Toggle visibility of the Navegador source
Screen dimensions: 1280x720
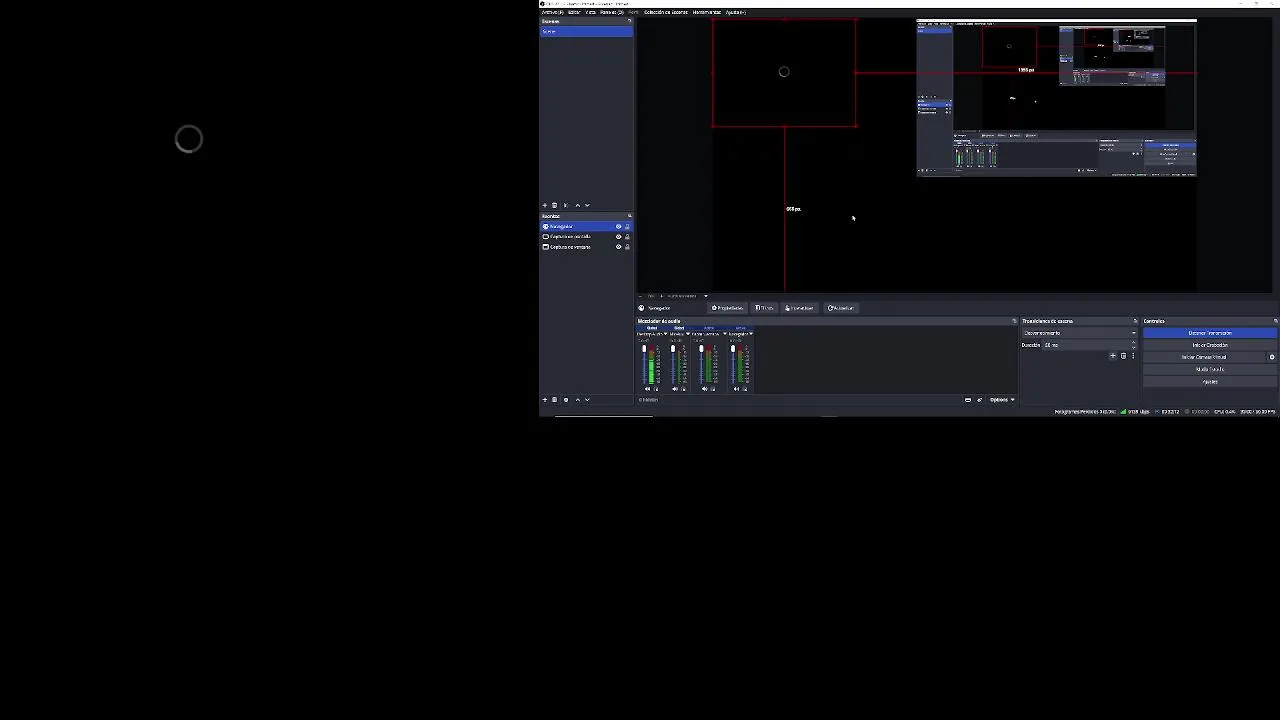(x=618, y=227)
